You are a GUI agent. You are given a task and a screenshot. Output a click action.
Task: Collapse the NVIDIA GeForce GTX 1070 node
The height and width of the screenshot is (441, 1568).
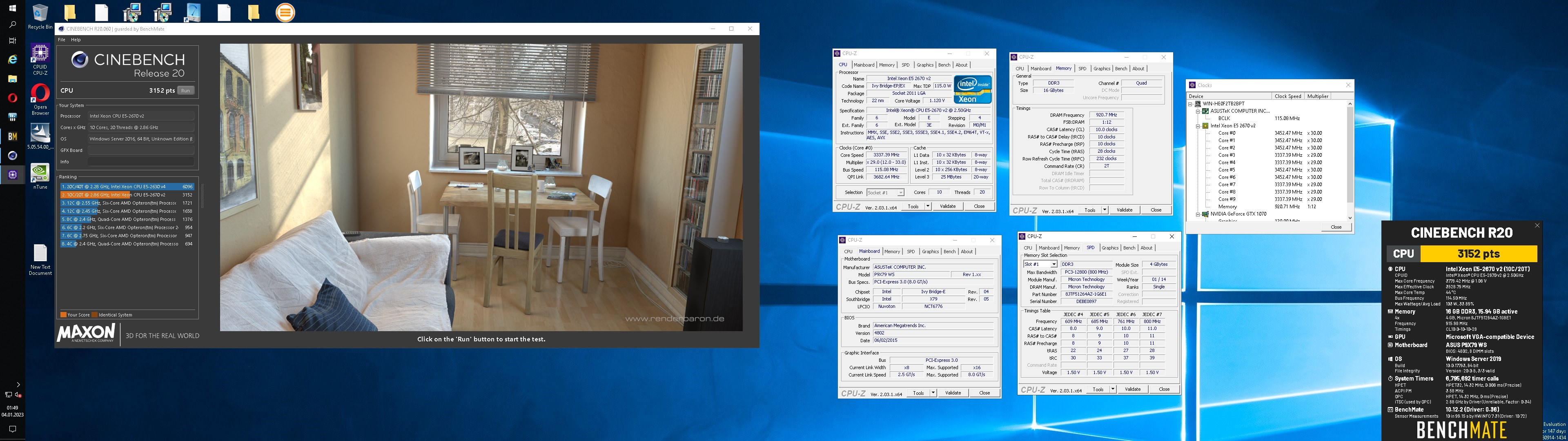pyautogui.click(x=1198, y=214)
